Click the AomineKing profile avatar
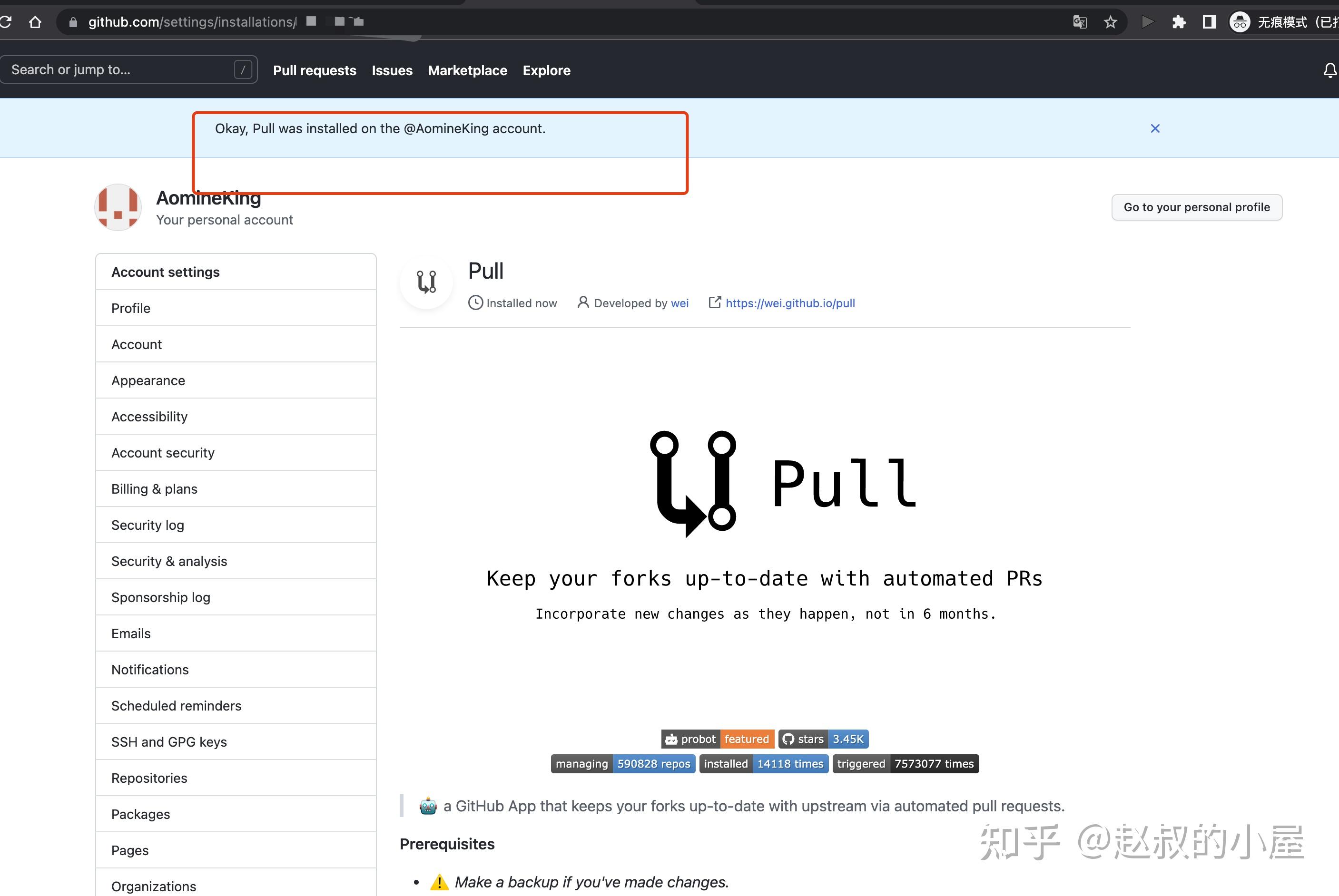Image resolution: width=1339 pixels, height=896 pixels. point(117,207)
